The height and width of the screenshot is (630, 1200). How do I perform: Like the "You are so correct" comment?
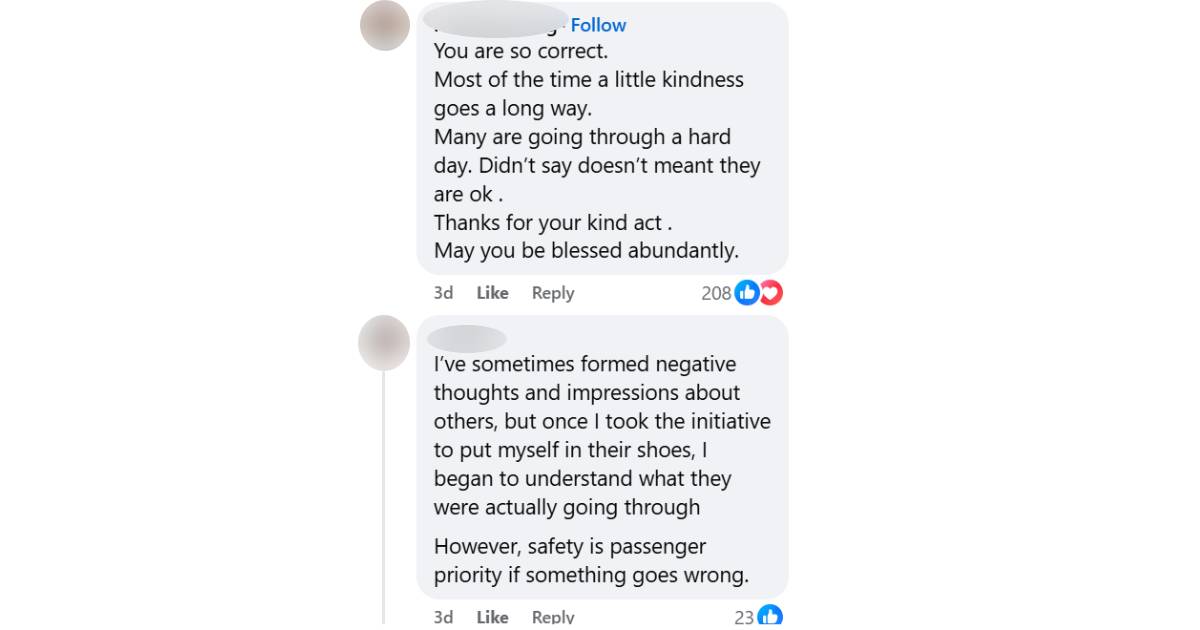click(492, 293)
